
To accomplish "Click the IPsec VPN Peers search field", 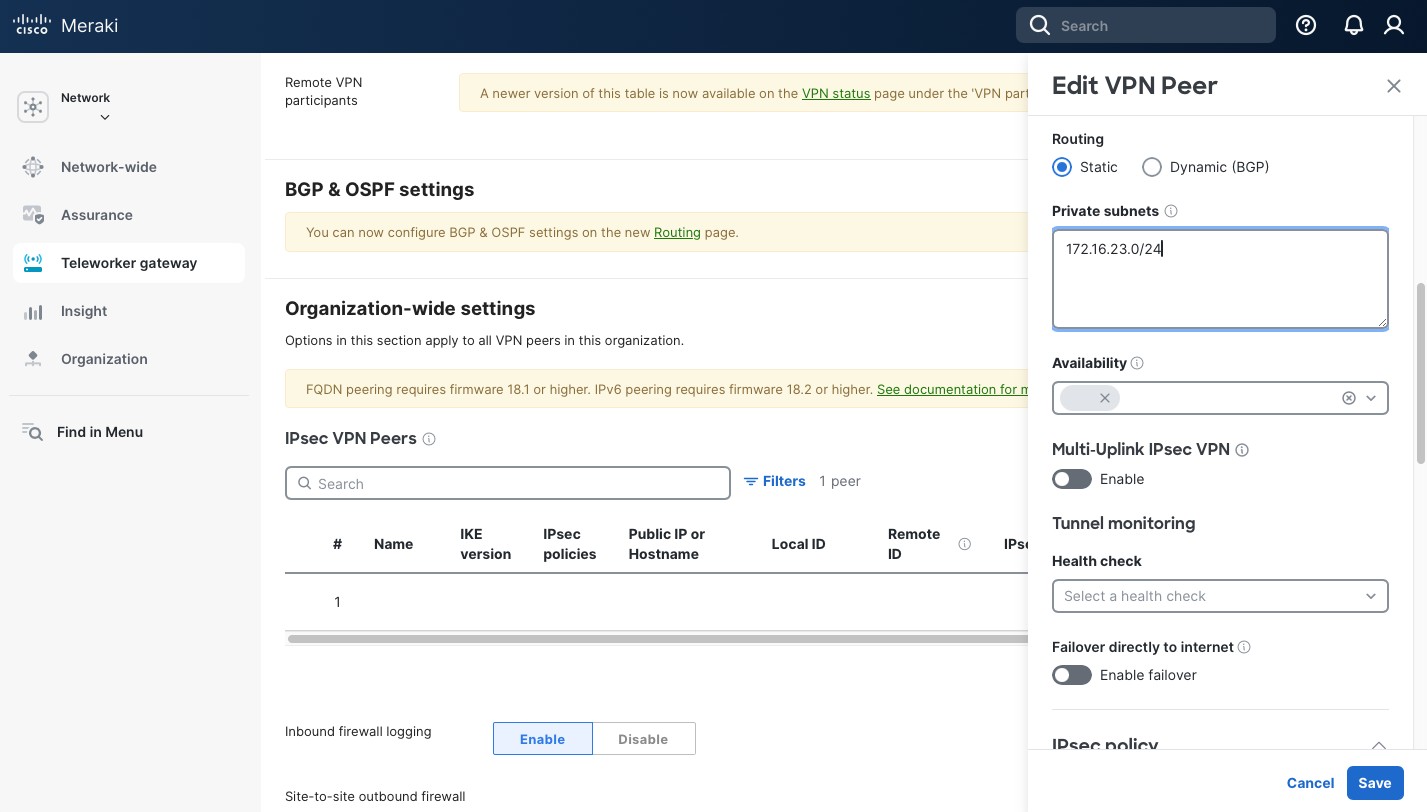I will 507,483.
